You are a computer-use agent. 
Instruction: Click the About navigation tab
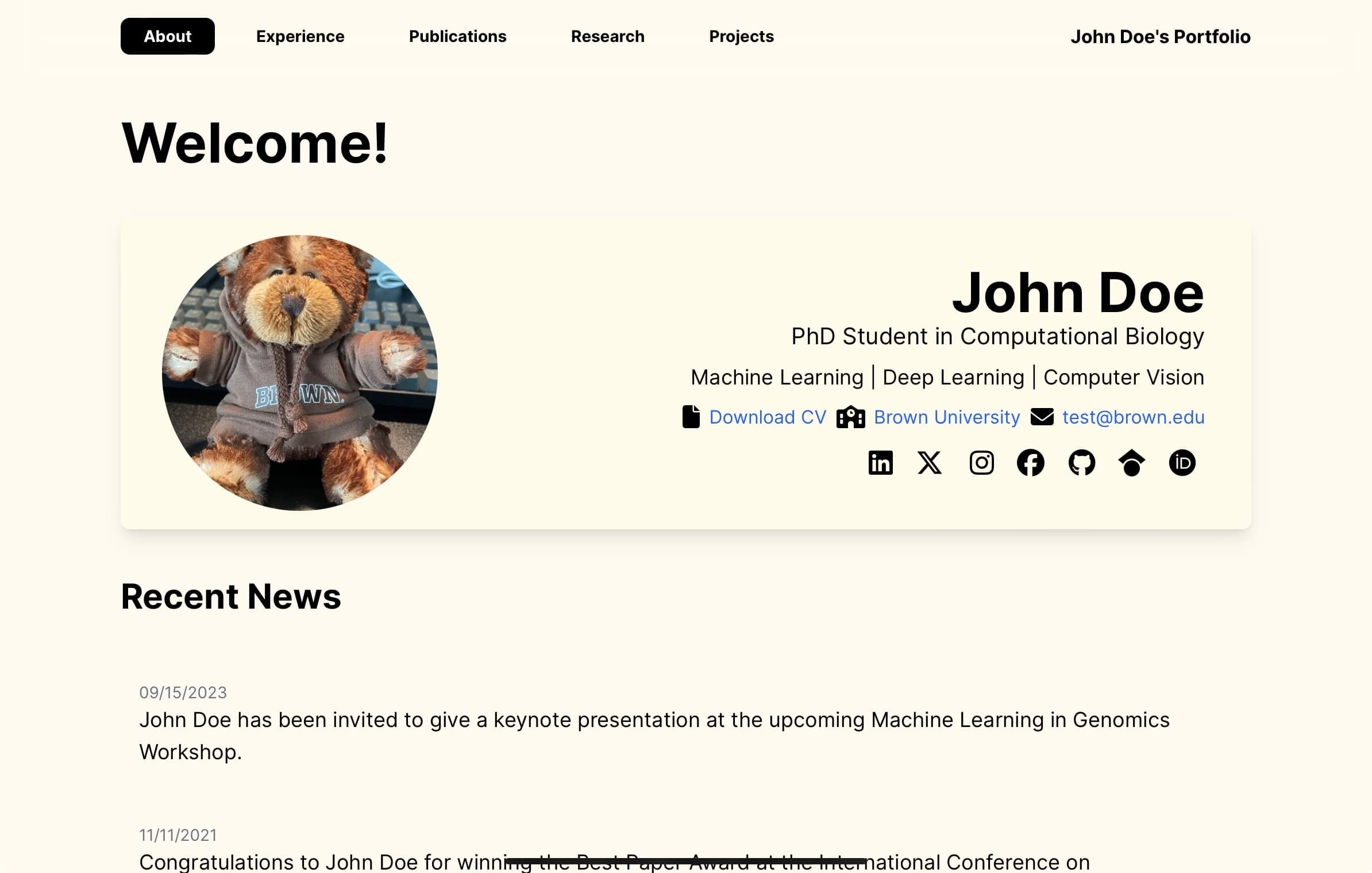pos(167,36)
